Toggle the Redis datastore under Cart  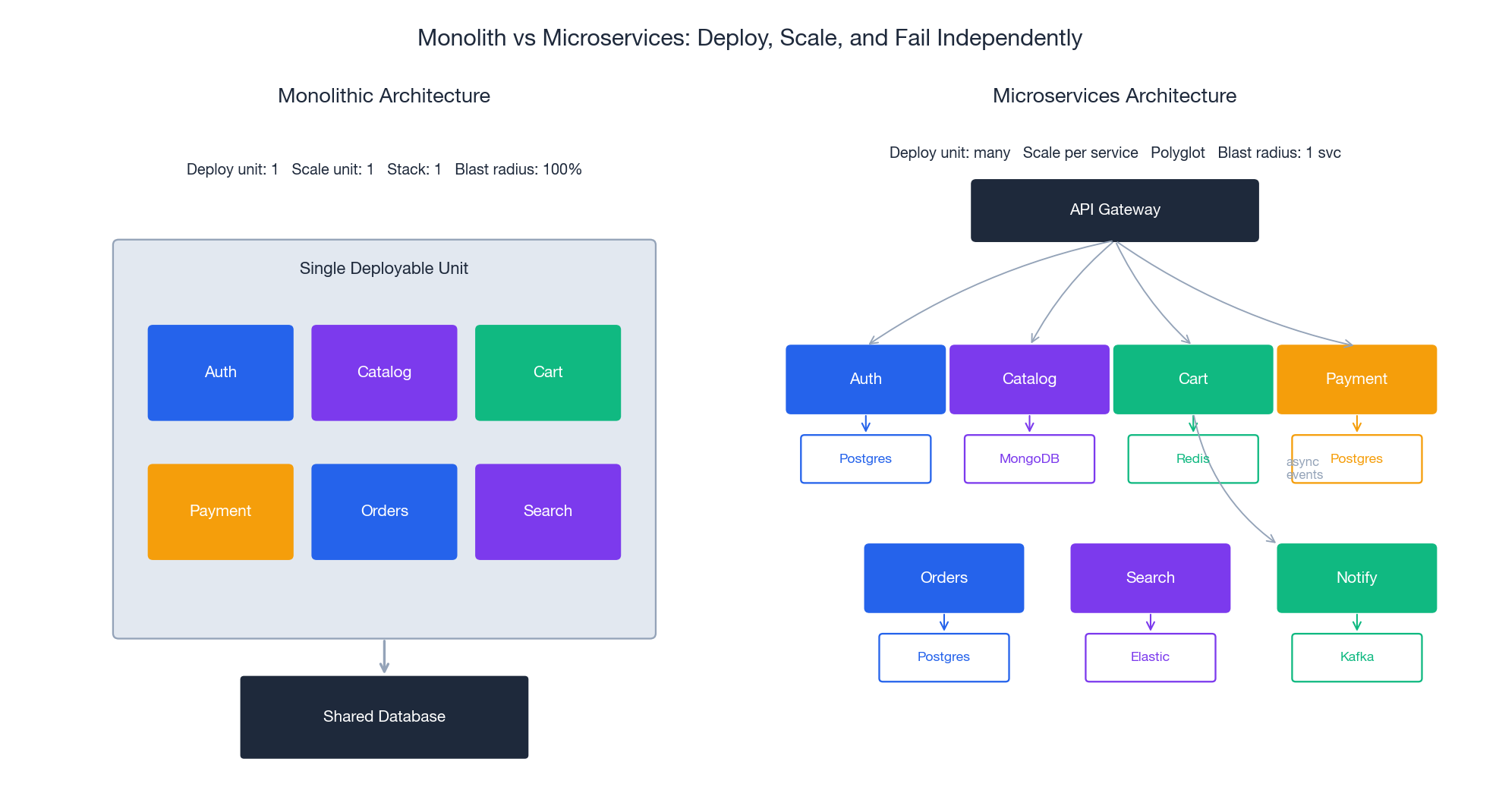pyautogui.click(x=1192, y=458)
